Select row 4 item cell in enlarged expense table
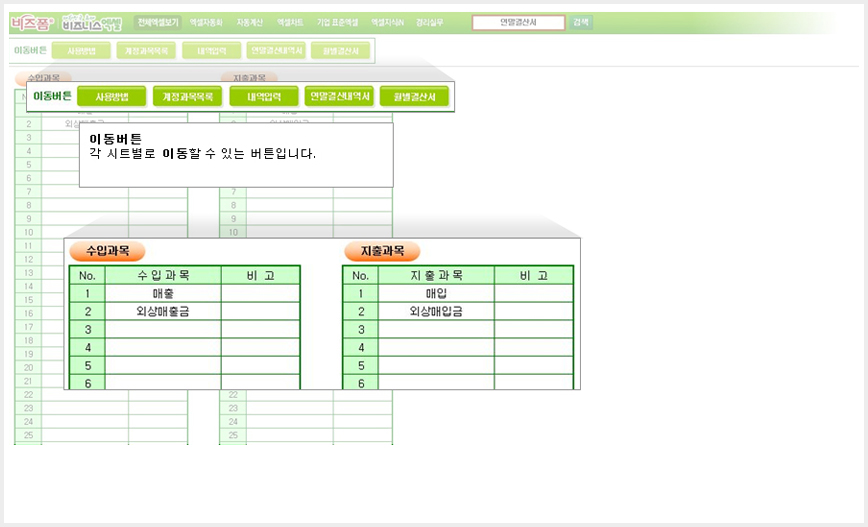Image resolution: width=868 pixels, height=527 pixels. [x=436, y=348]
